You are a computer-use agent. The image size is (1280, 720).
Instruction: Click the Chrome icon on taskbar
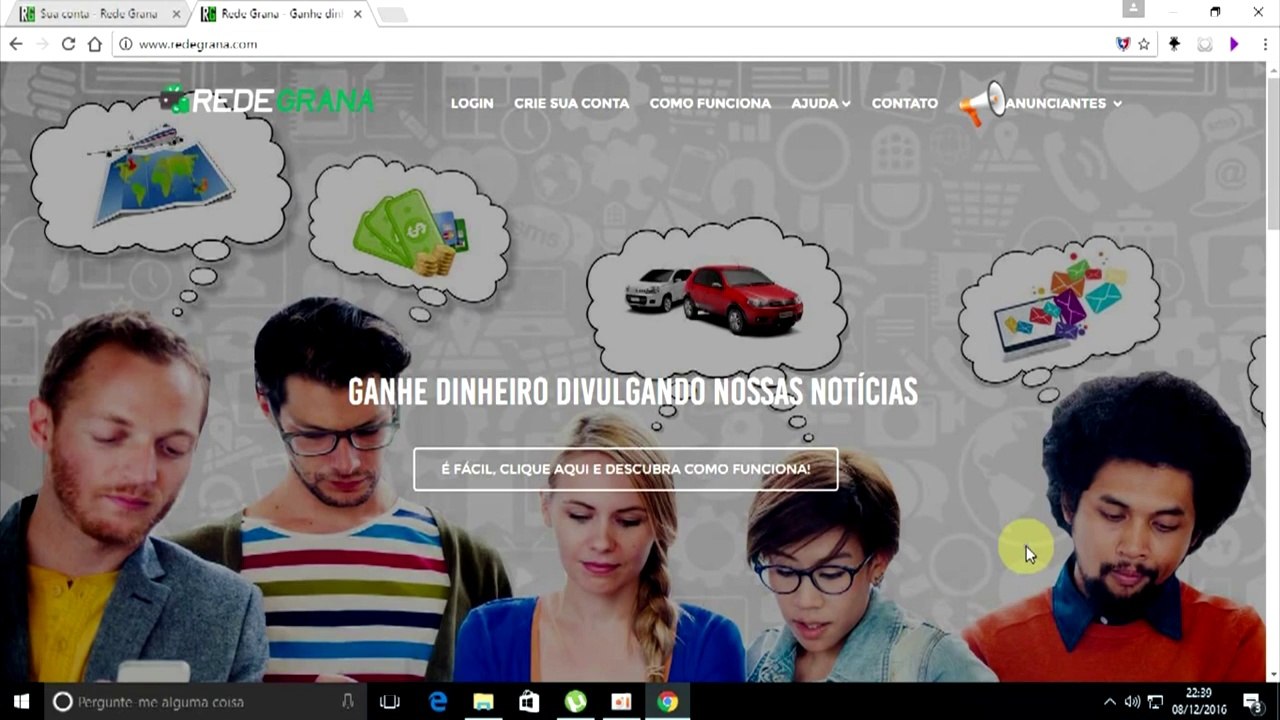[x=667, y=702]
